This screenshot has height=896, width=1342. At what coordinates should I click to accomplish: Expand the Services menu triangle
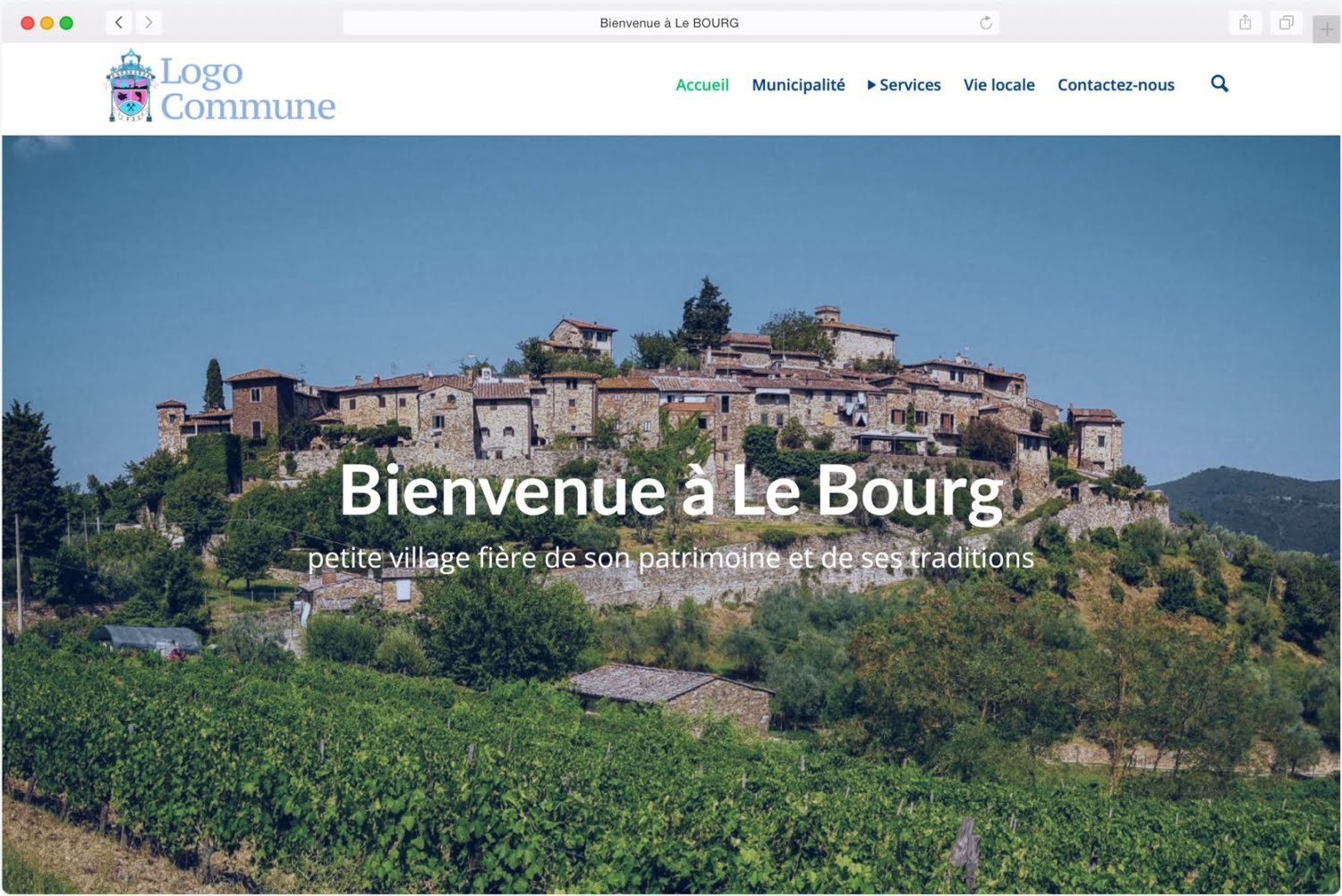pos(871,85)
